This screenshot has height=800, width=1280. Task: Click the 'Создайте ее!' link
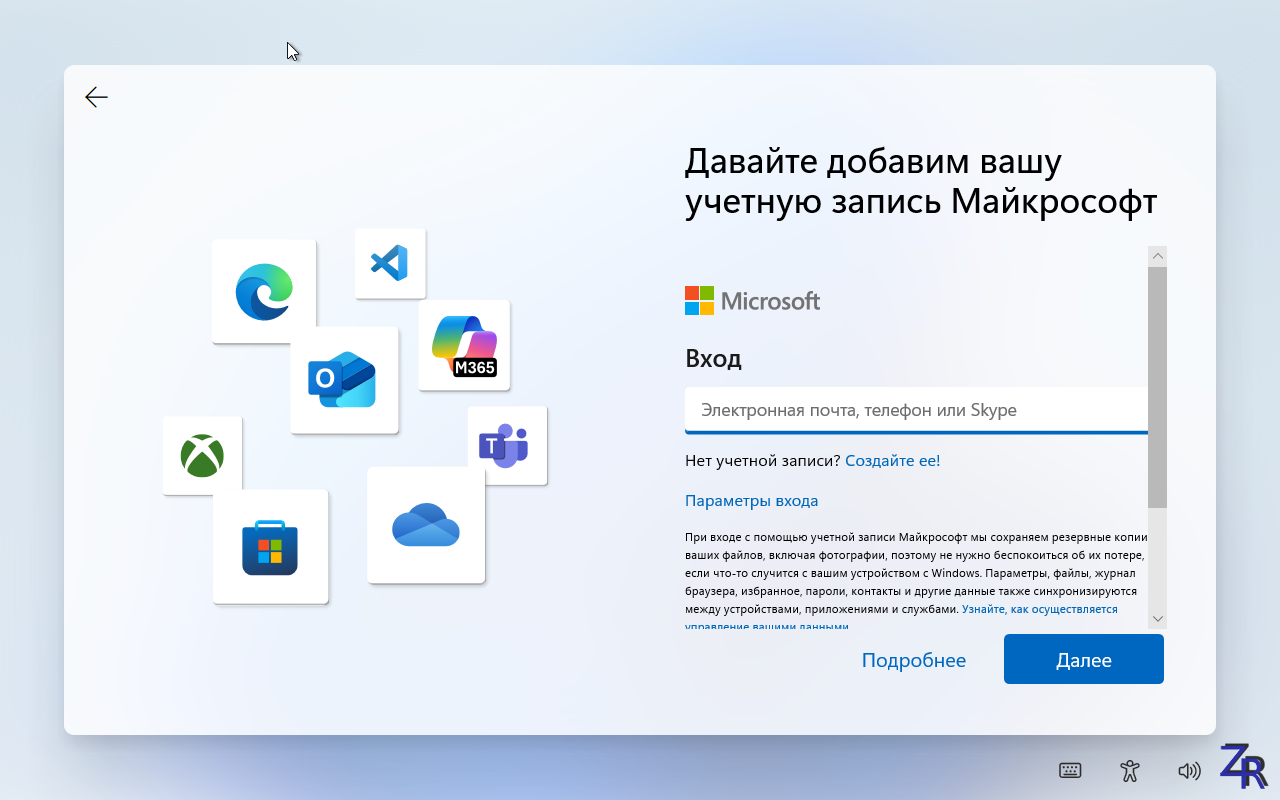click(x=892, y=460)
